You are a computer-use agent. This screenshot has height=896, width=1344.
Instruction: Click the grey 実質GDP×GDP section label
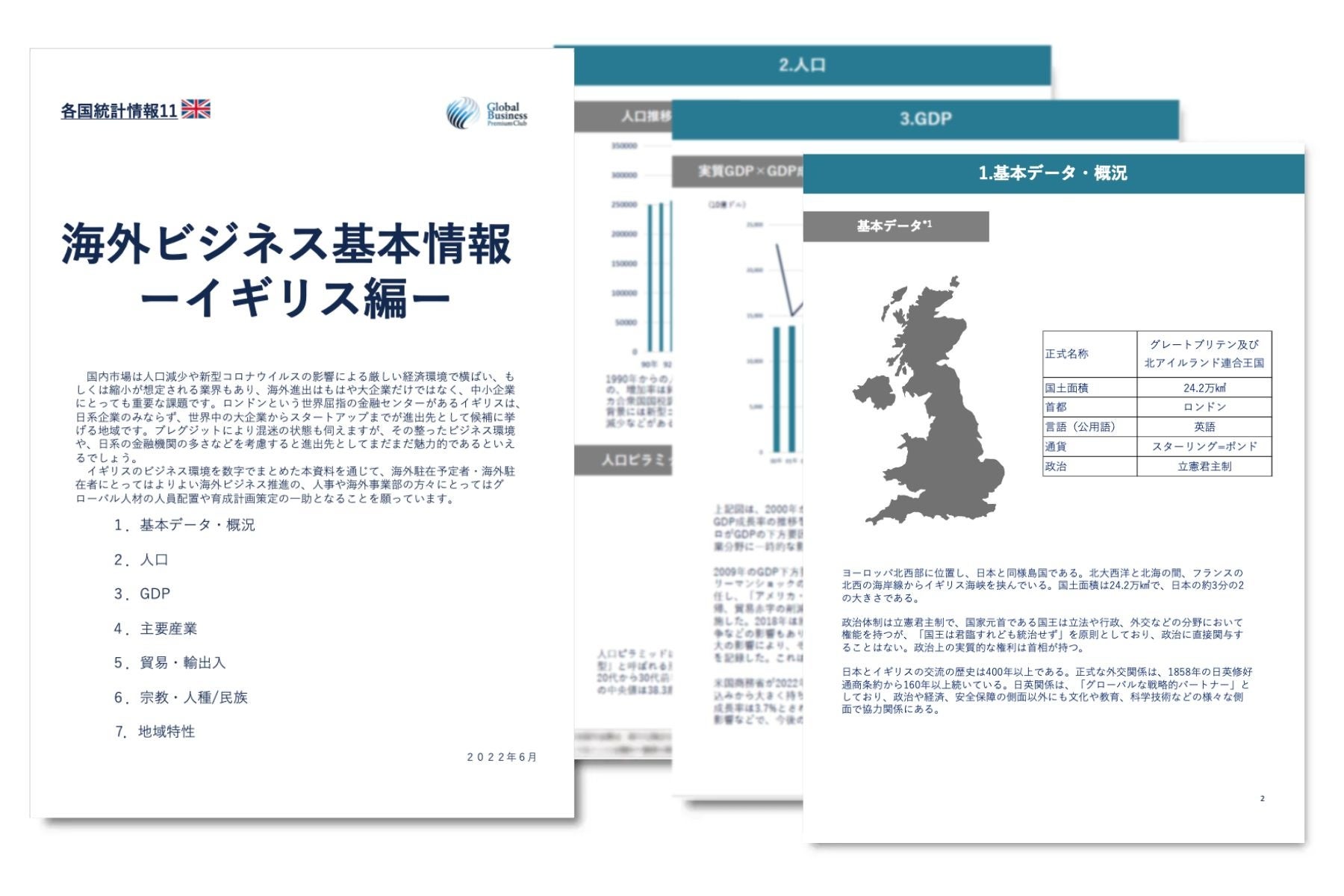coord(738,171)
